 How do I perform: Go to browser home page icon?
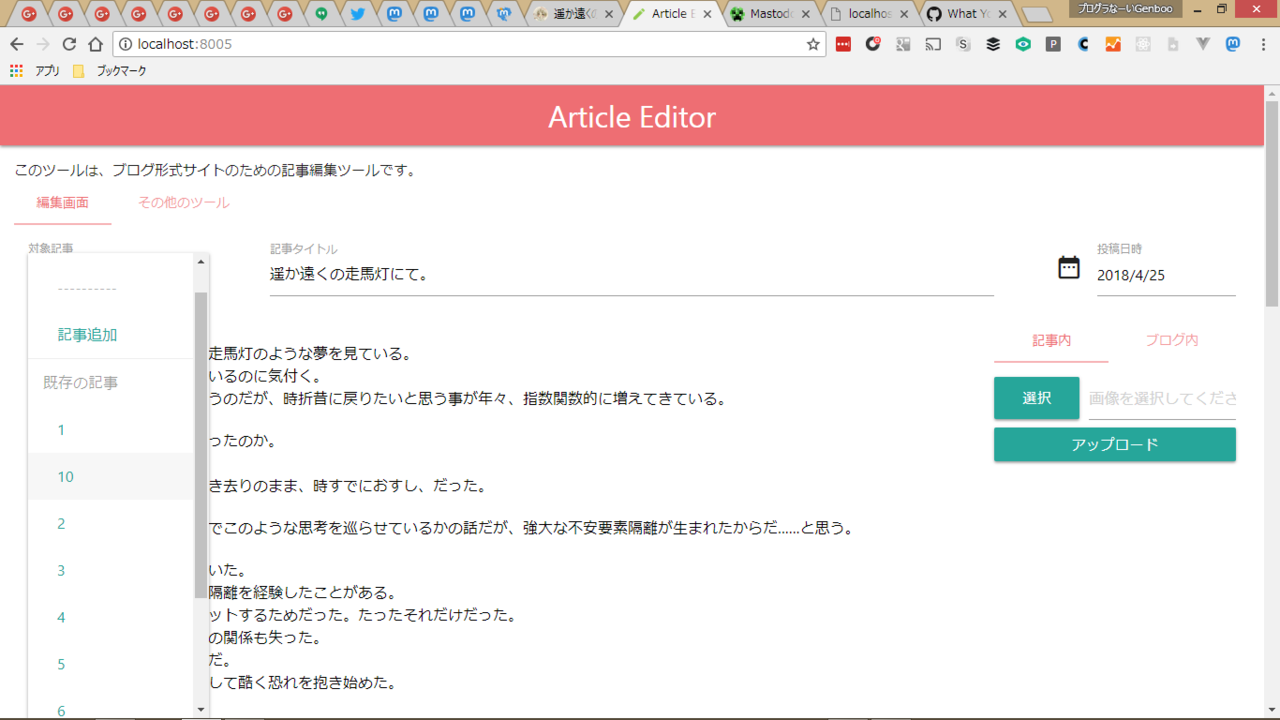95,44
